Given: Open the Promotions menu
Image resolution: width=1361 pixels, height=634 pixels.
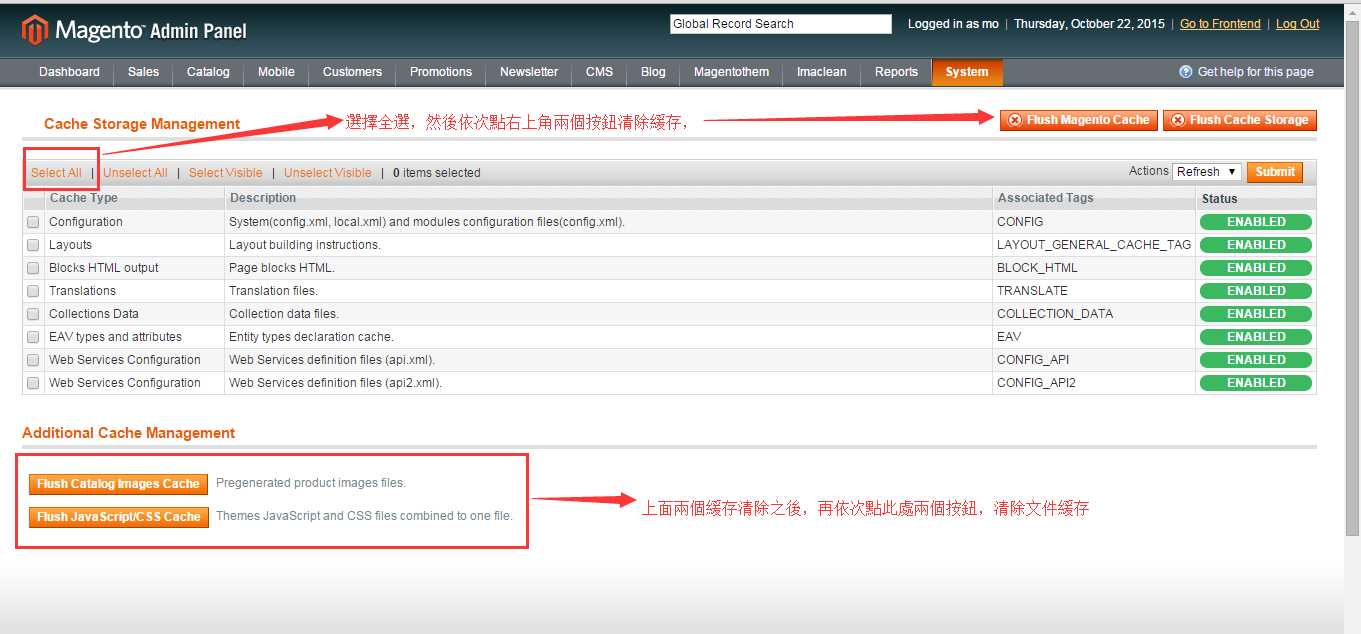Looking at the screenshot, I should point(441,72).
